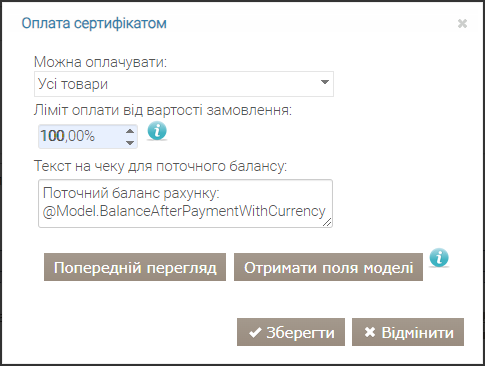485x366 pixels.
Task: Increase the payment limit with the up arrow
Action: (x=130, y=131)
